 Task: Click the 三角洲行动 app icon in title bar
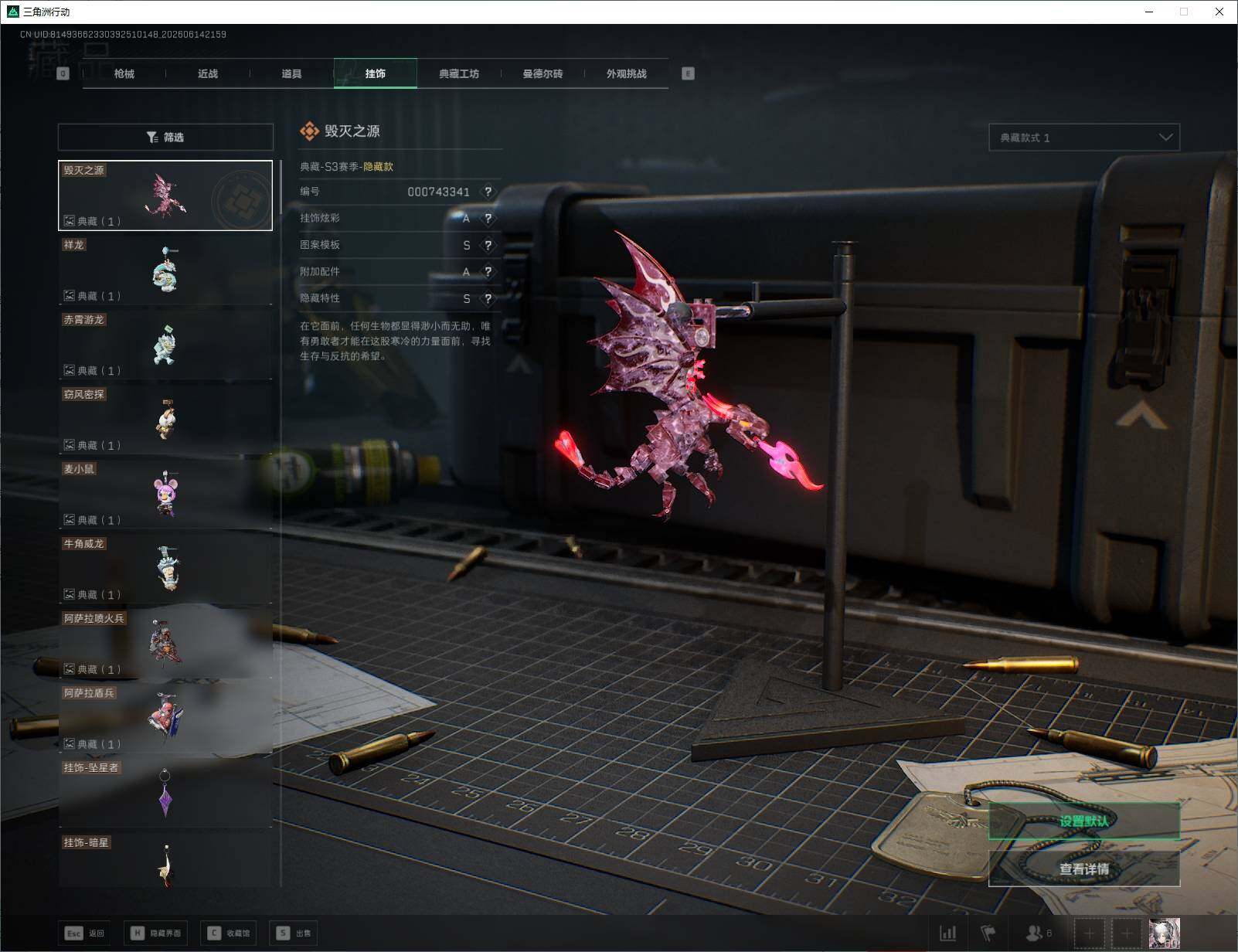coord(12,12)
